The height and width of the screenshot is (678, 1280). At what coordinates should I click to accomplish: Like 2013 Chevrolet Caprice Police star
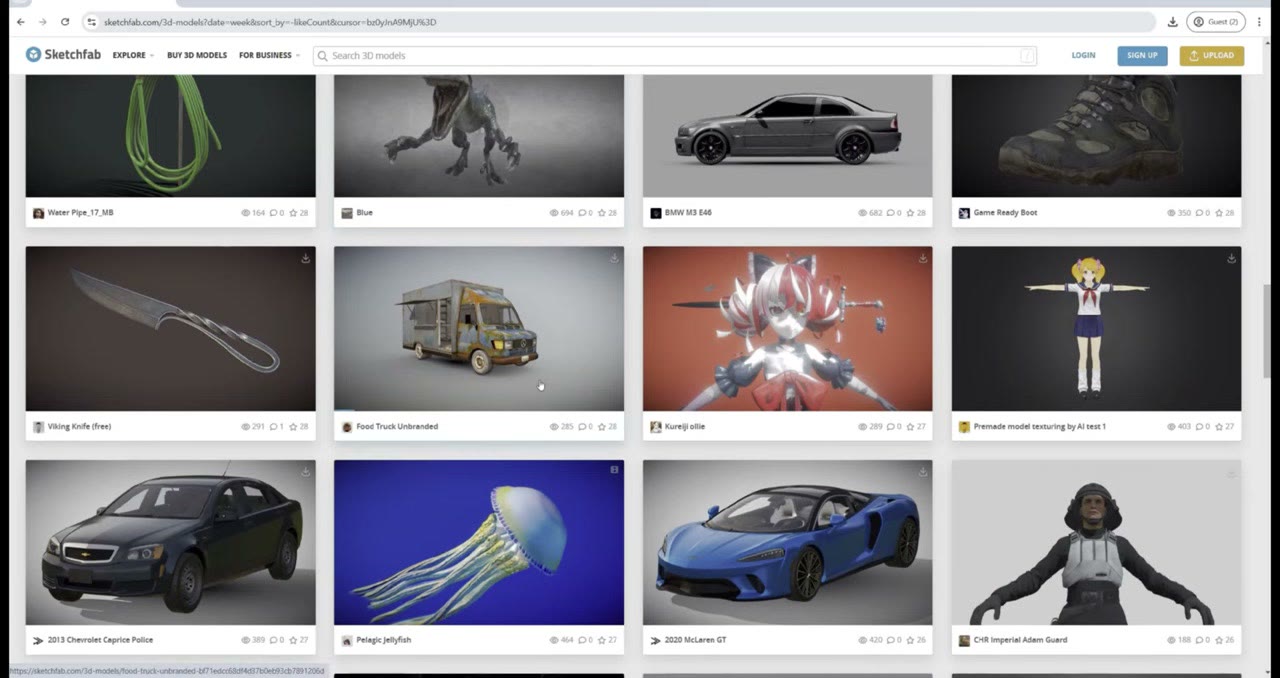[x=293, y=640]
